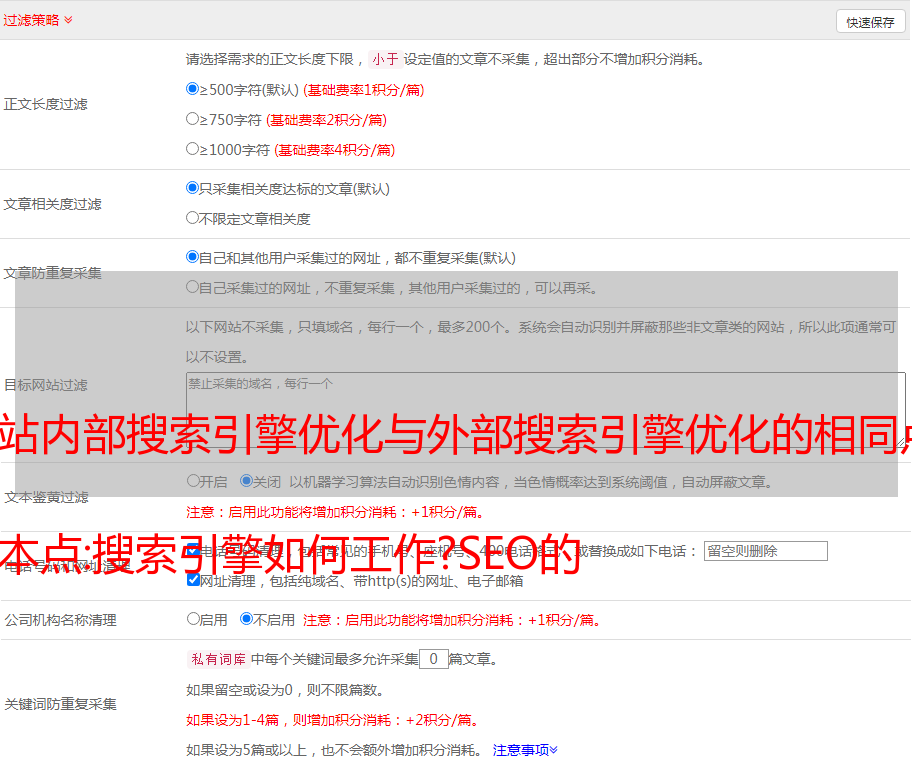The height and width of the screenshot is (768, 912).
Task: Click the 快速保存 button
Action: [870, 22]
